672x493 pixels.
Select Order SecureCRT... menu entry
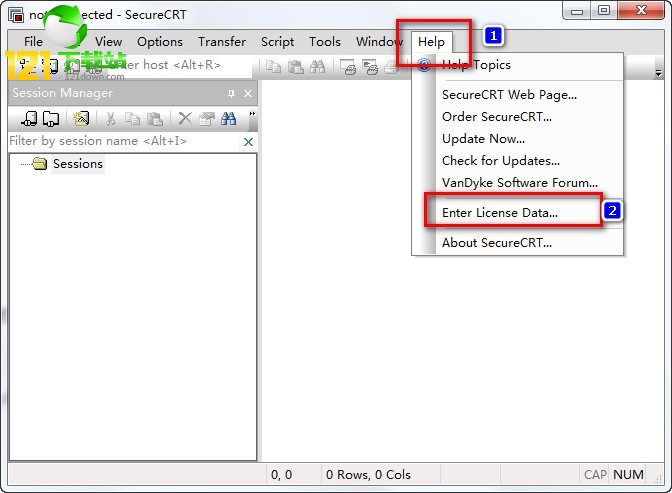point(517,117)
